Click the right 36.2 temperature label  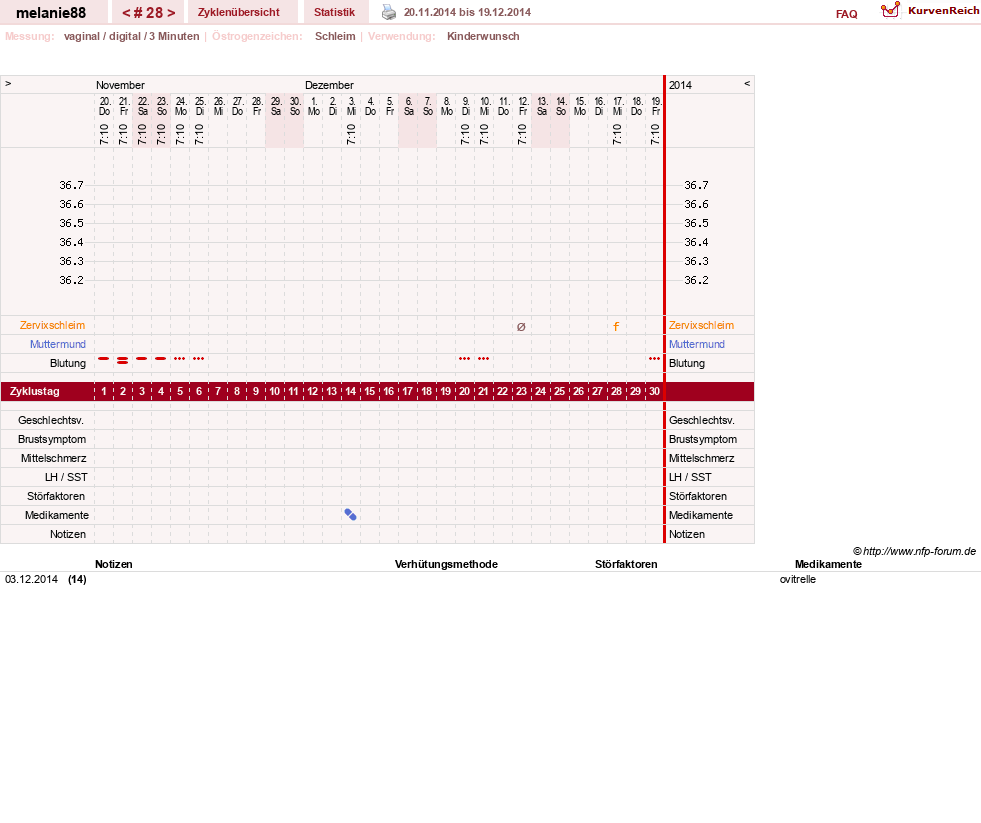tap(696, 280)
